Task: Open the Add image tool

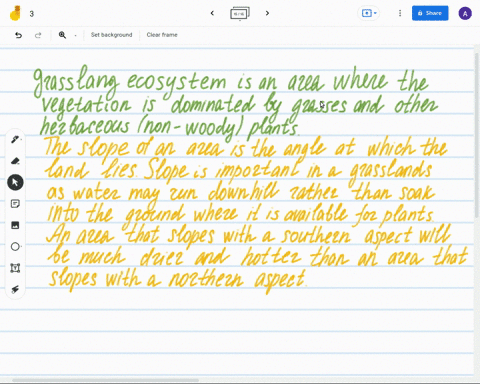Action: pos(15,225)
